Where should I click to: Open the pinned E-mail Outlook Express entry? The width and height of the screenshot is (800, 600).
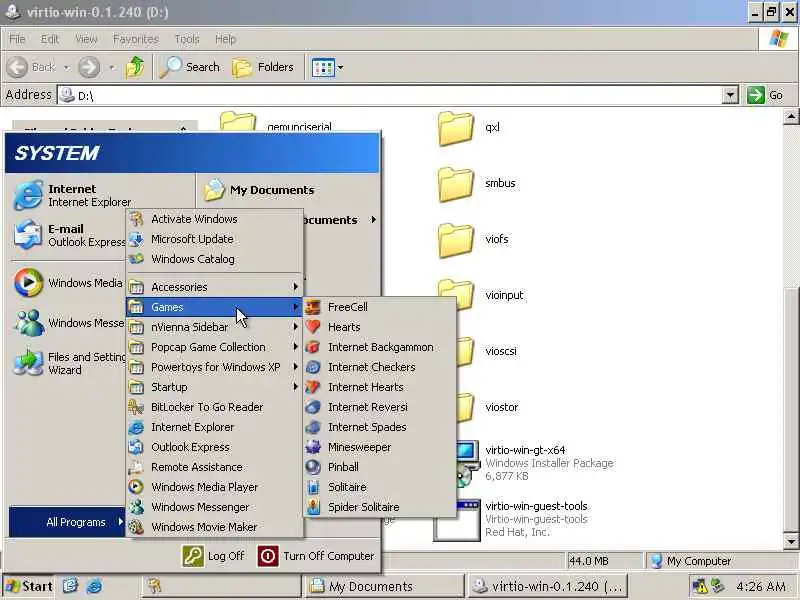[x=69, y=235]
